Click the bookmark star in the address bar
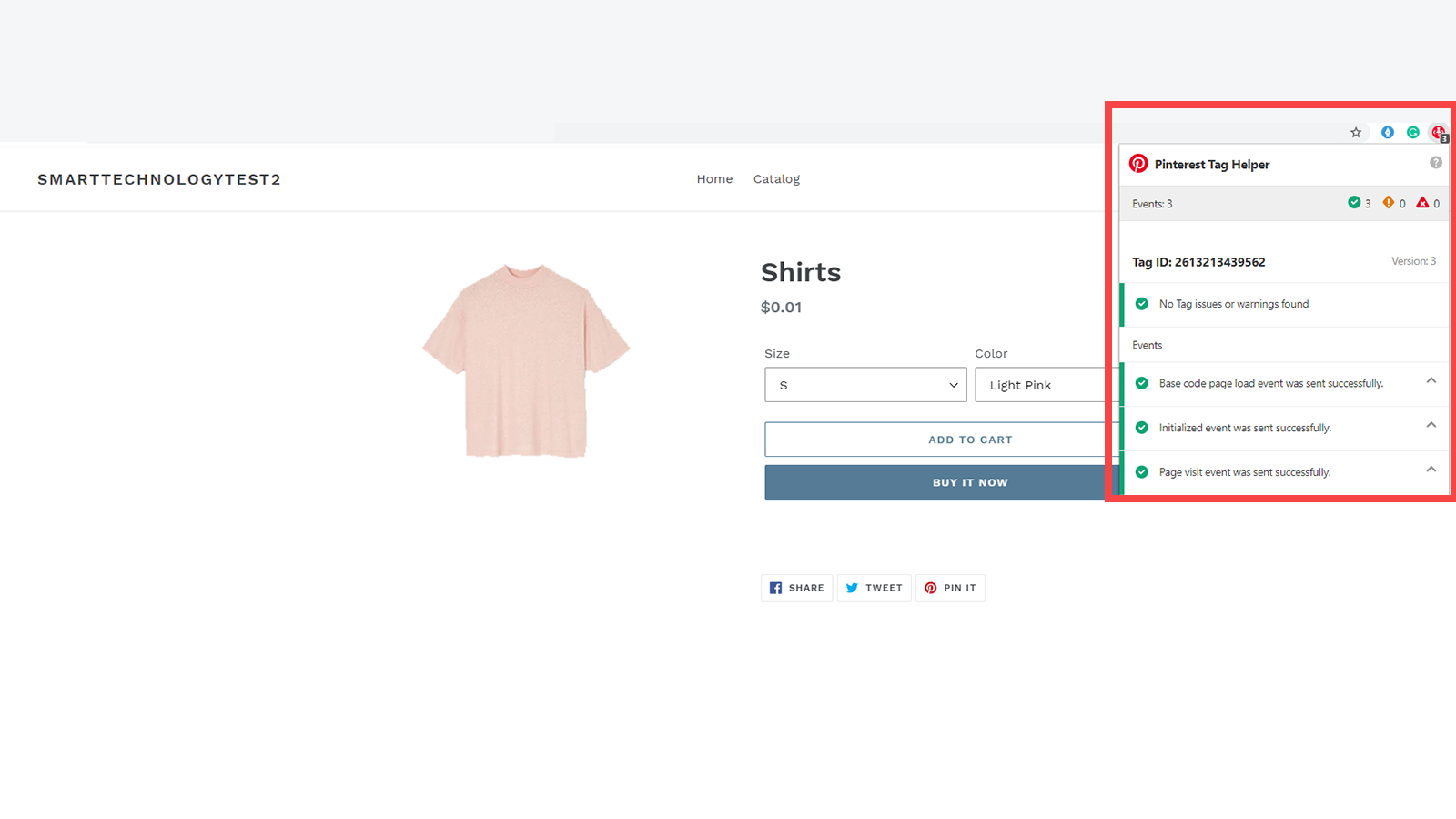 (x=1356, y=132)
